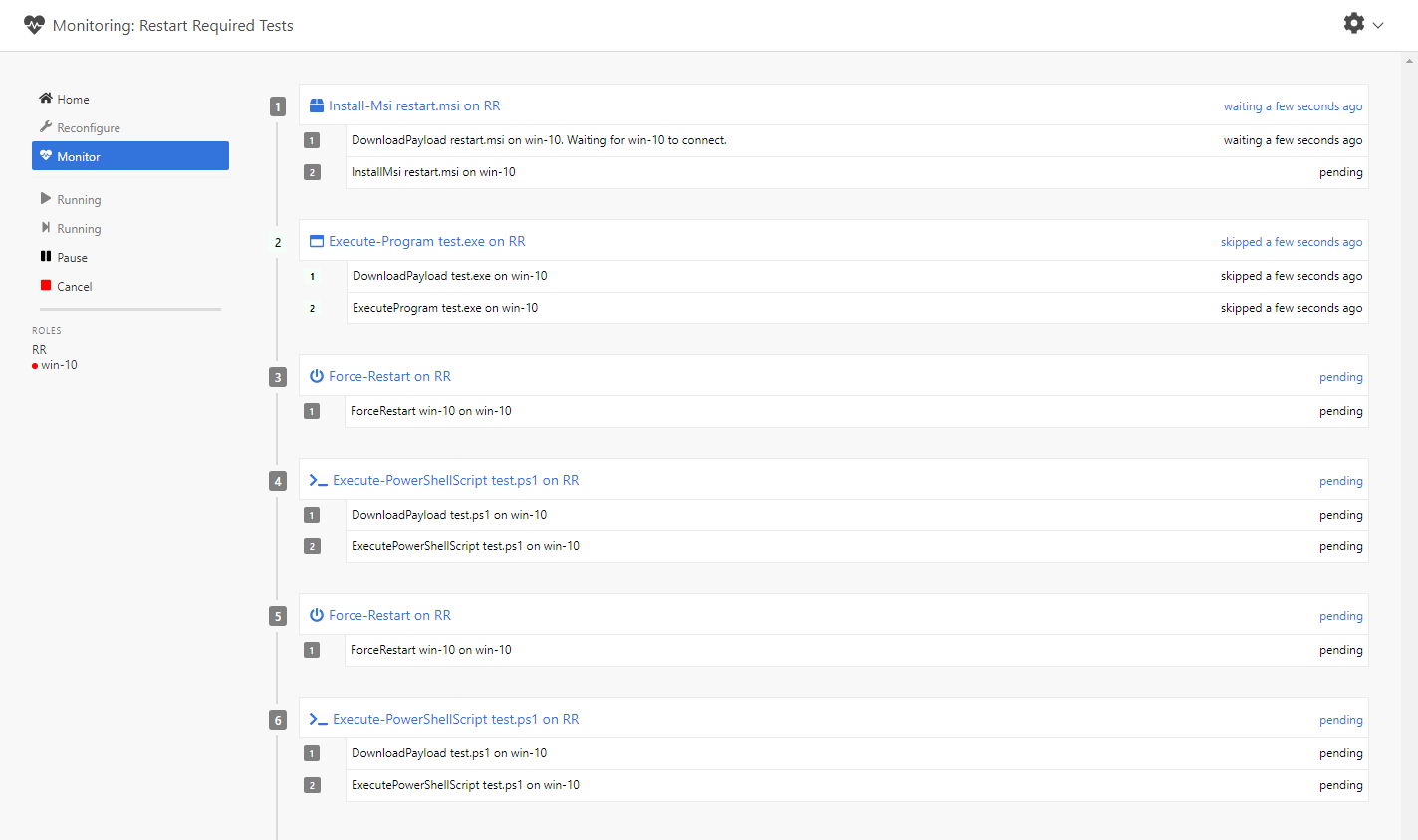Click the heartbeat monitoring logo icon
Image resolution: width=1418 pixels, height=840 pixels.
click(34, 25)
